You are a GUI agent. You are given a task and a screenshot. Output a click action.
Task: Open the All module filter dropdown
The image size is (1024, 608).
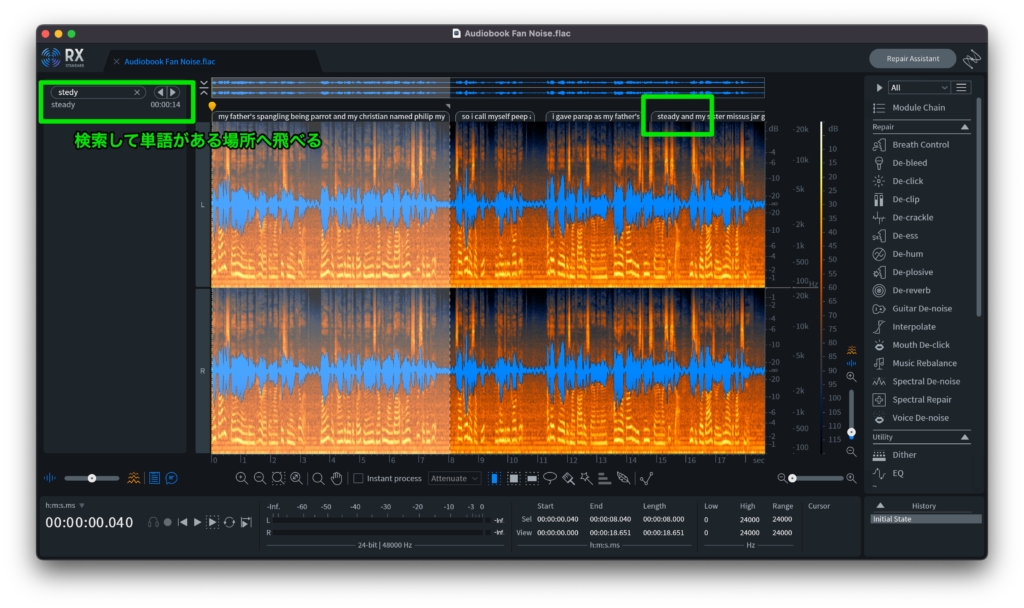point(917,88)
